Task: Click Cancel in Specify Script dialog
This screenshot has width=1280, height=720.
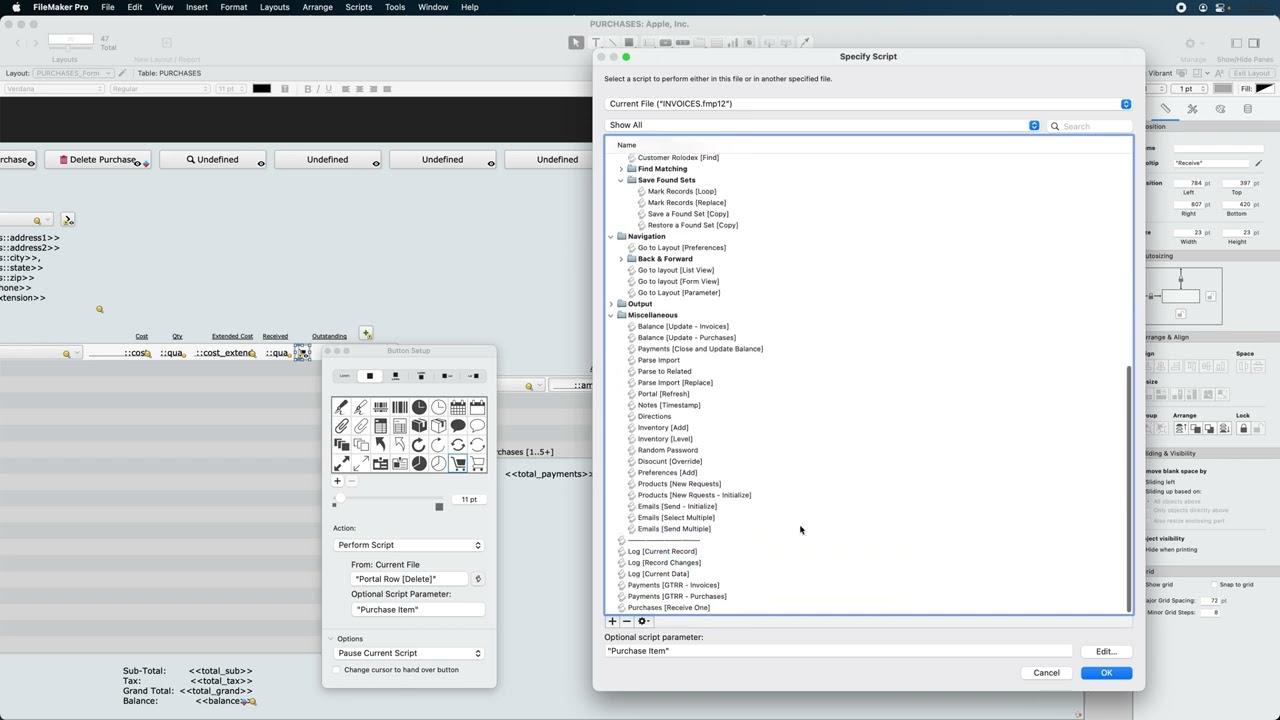Action: click(x=1046, y=673)
